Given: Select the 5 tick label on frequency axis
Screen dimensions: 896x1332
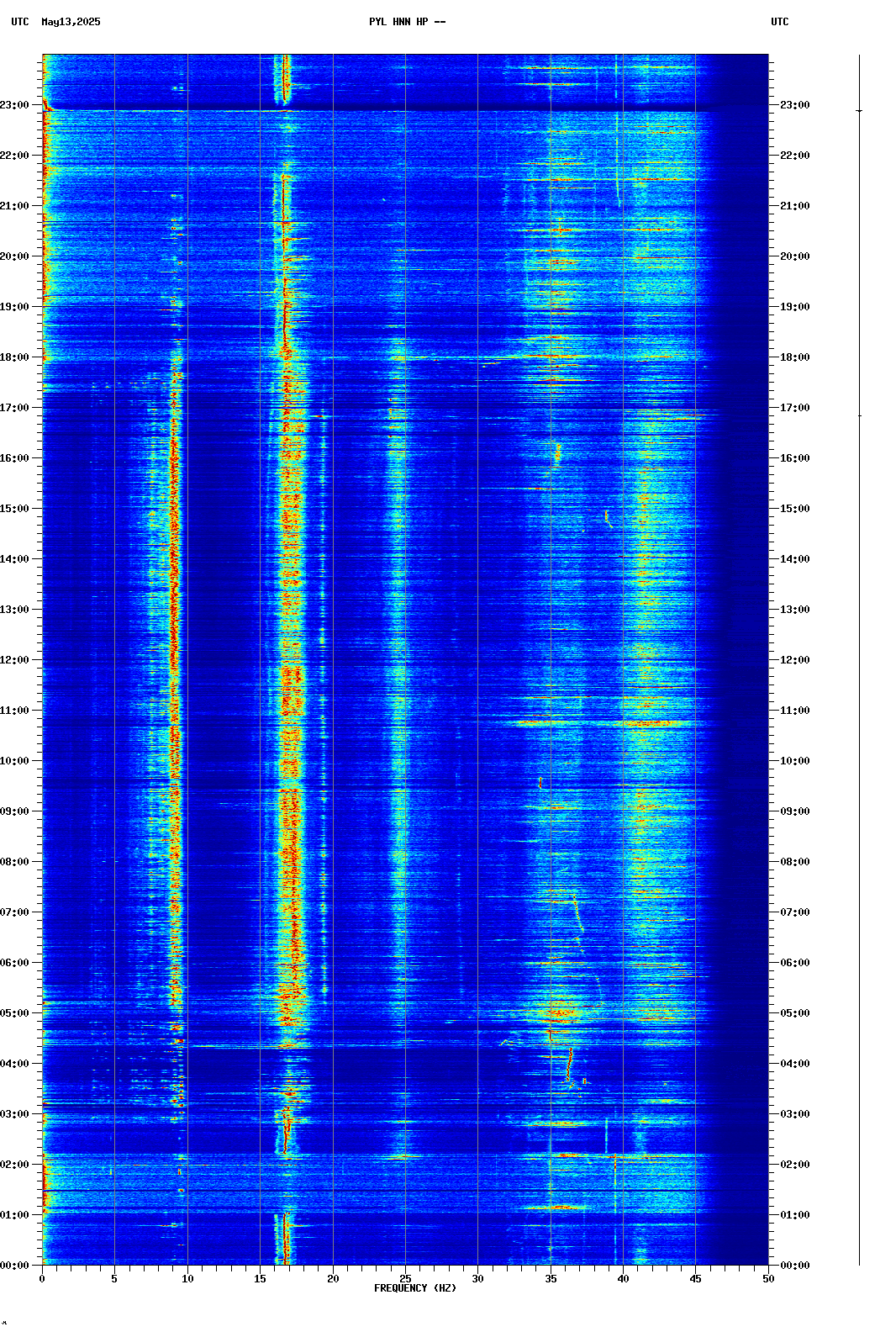Looking at the screenshot, I should click(x=114, y=1279).
